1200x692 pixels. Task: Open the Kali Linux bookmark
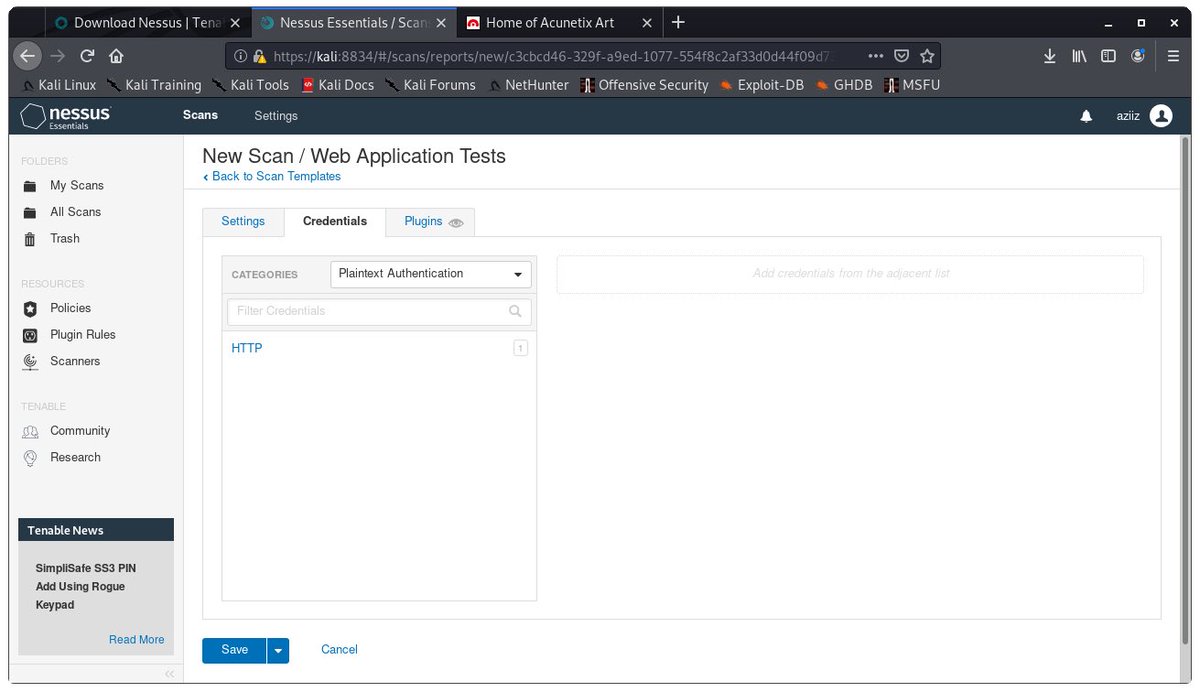(x=57, y=85)
